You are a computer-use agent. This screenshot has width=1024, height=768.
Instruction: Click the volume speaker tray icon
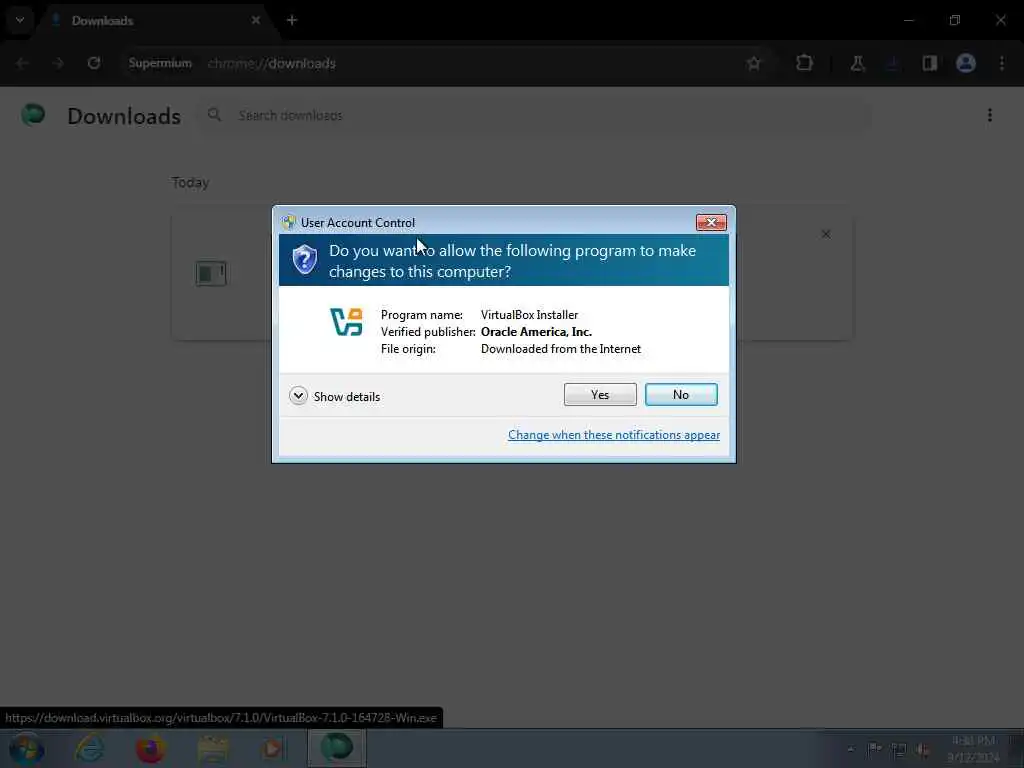[x=922, y=750]
